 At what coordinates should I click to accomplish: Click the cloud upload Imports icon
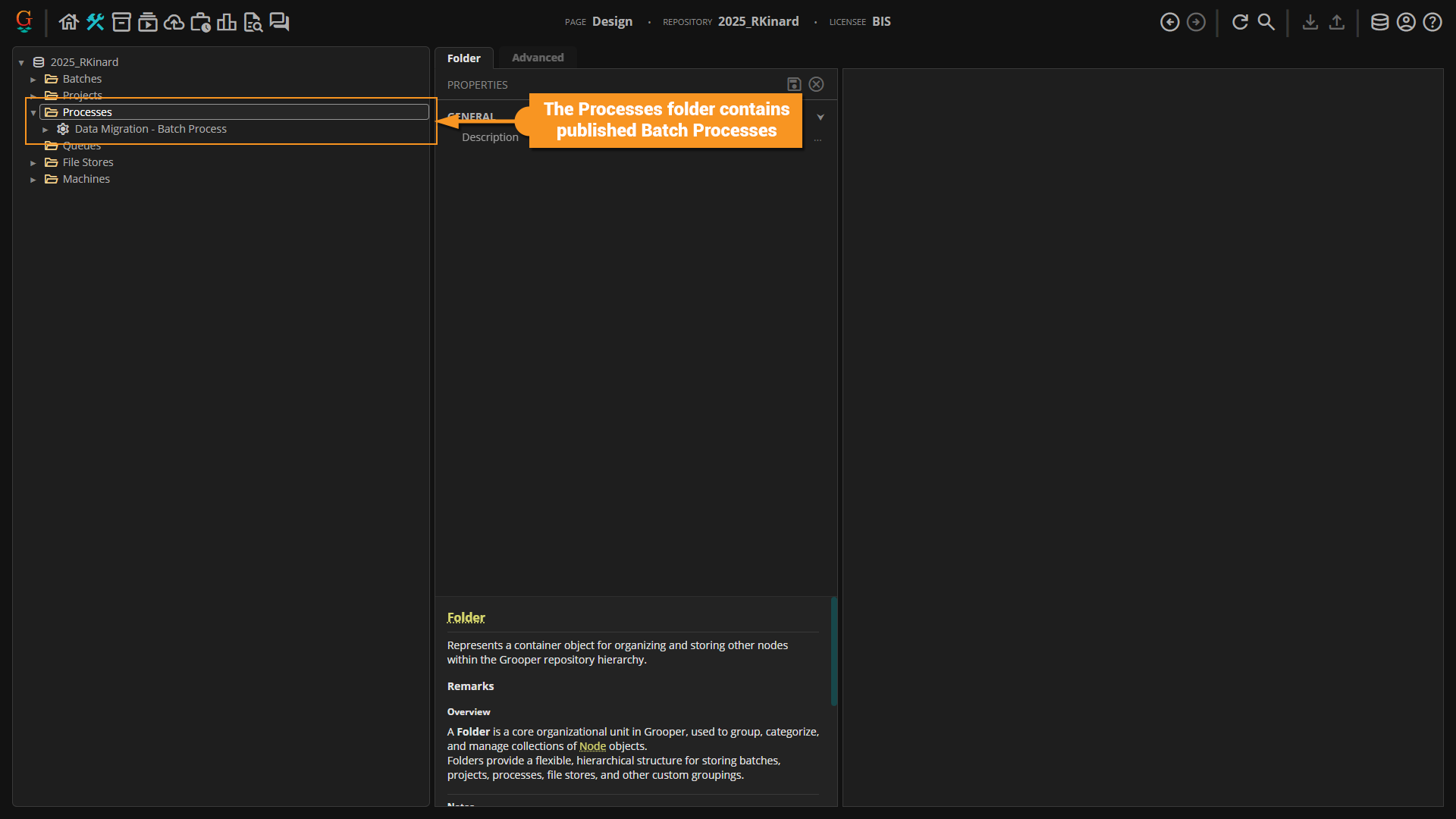coord(174,22)
